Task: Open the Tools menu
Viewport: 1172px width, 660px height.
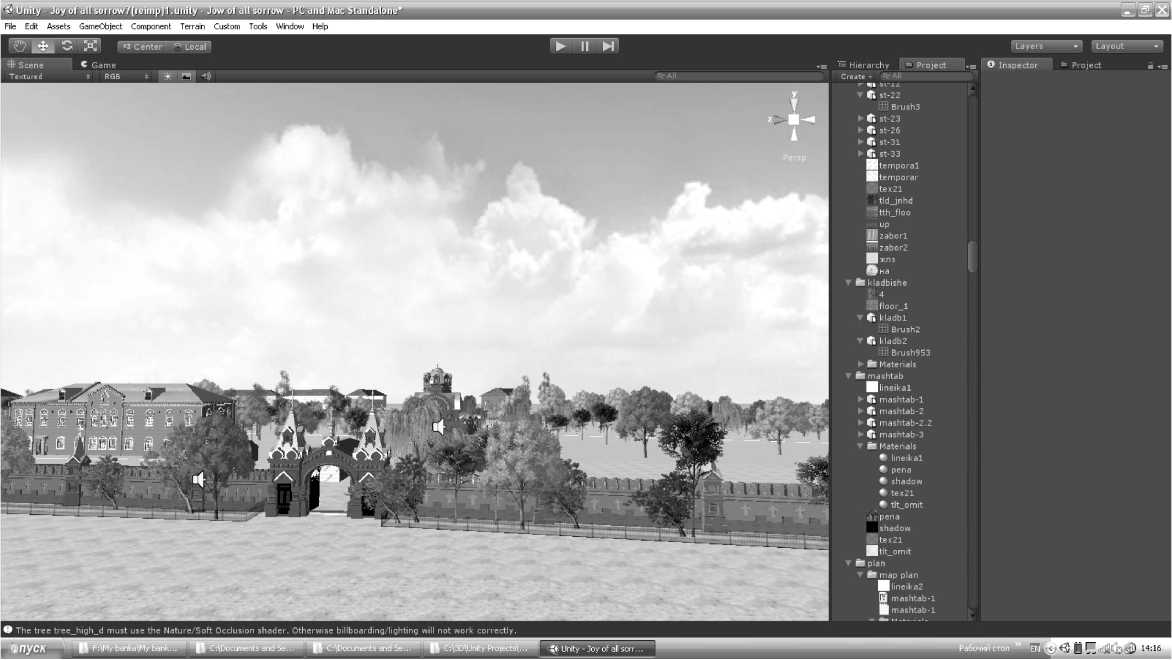Action: point(258,26)
